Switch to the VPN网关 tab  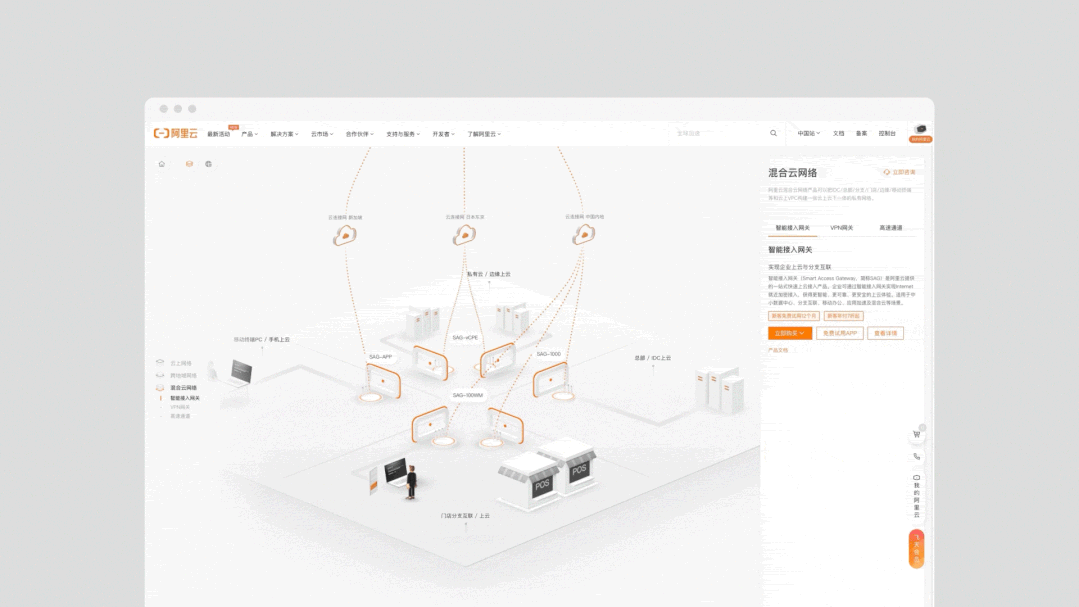(x=841, y=228)
